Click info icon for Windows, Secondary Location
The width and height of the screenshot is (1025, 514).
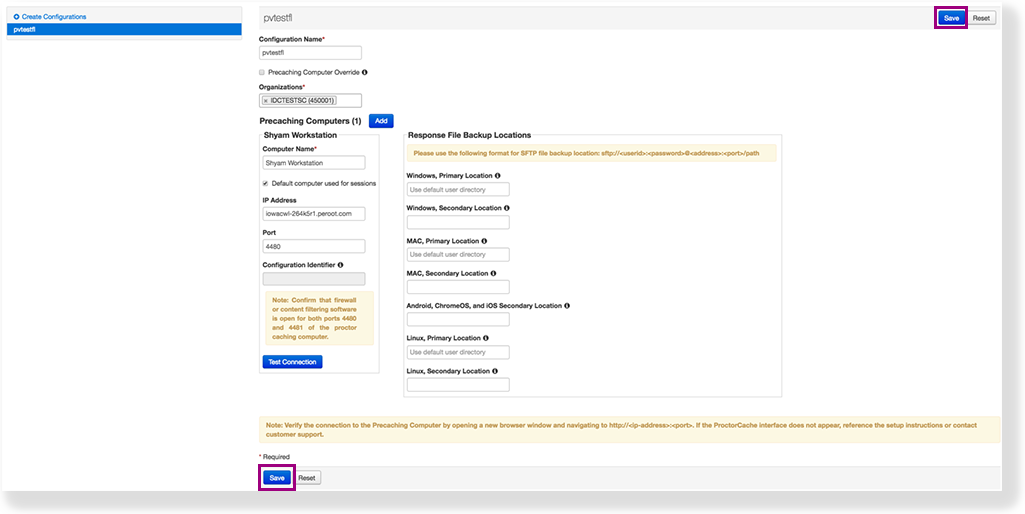point(506,208)
